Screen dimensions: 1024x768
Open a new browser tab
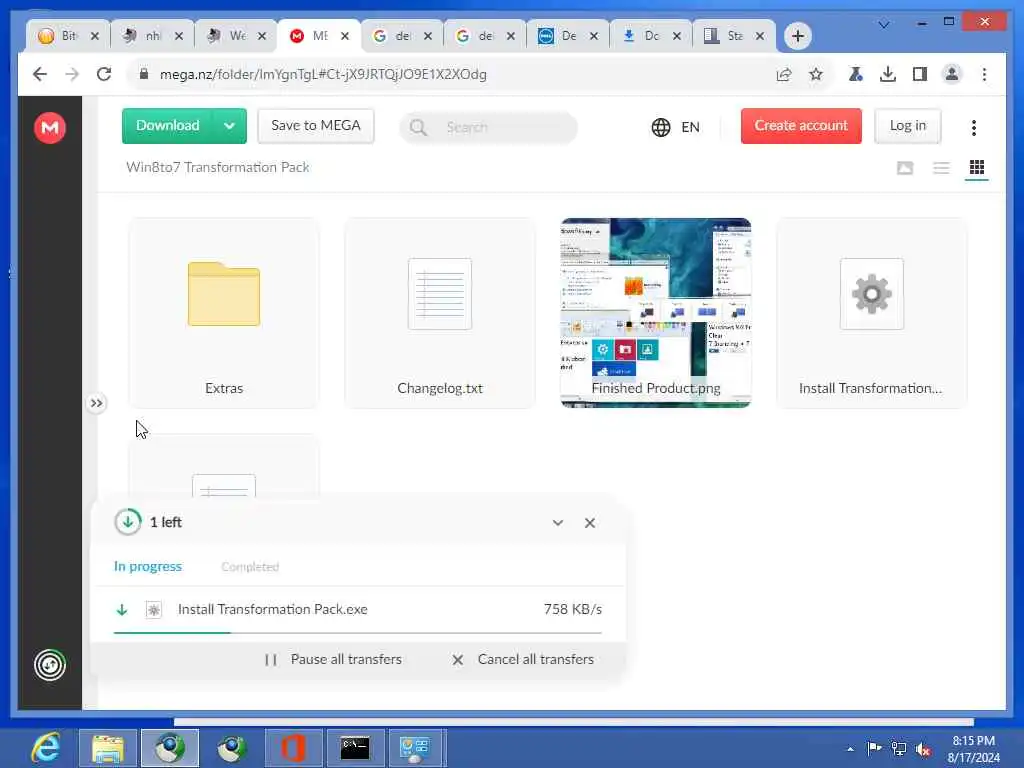(x=797, y=36)
